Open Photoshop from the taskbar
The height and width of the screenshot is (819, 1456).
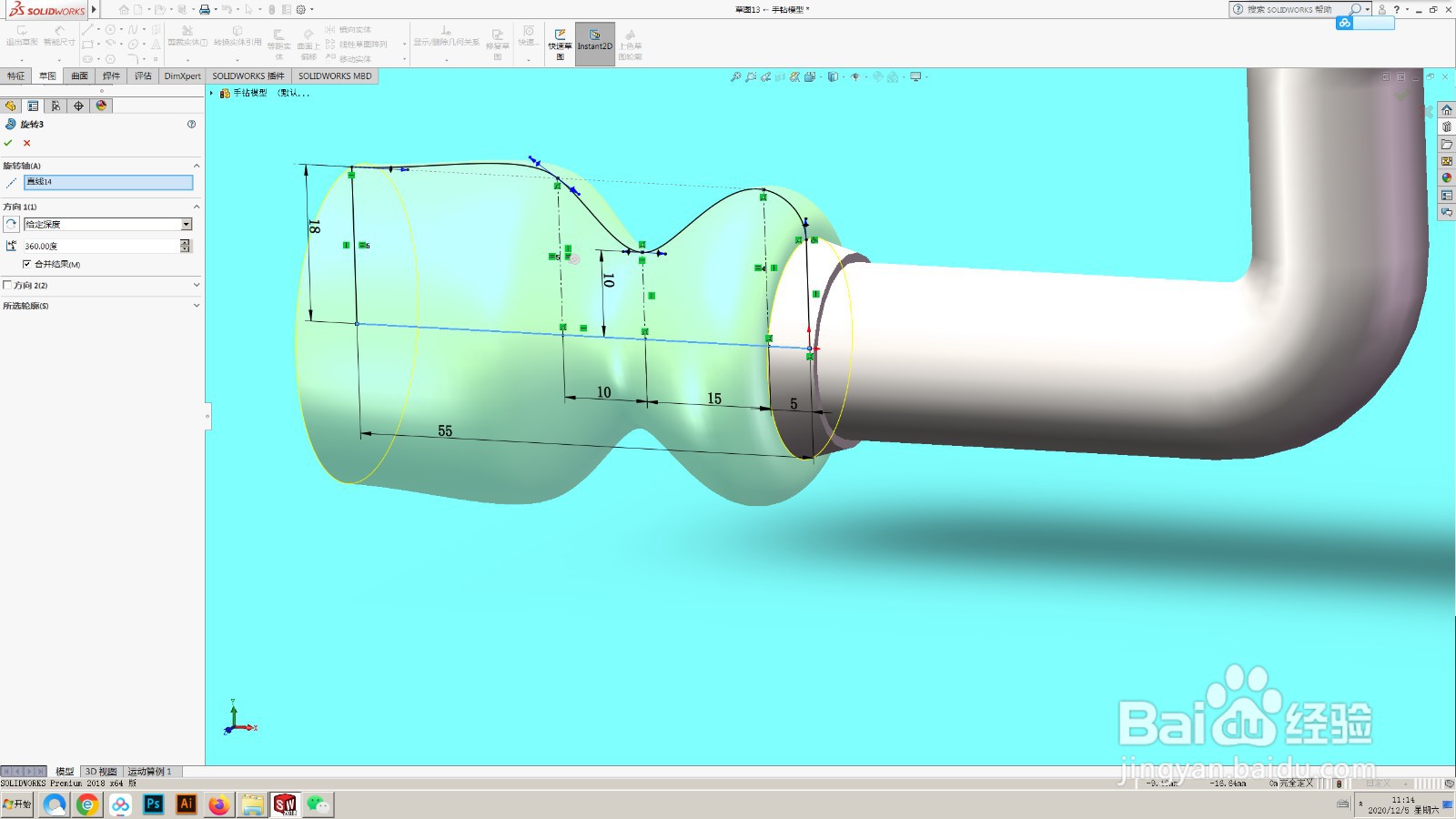(153, 804)
